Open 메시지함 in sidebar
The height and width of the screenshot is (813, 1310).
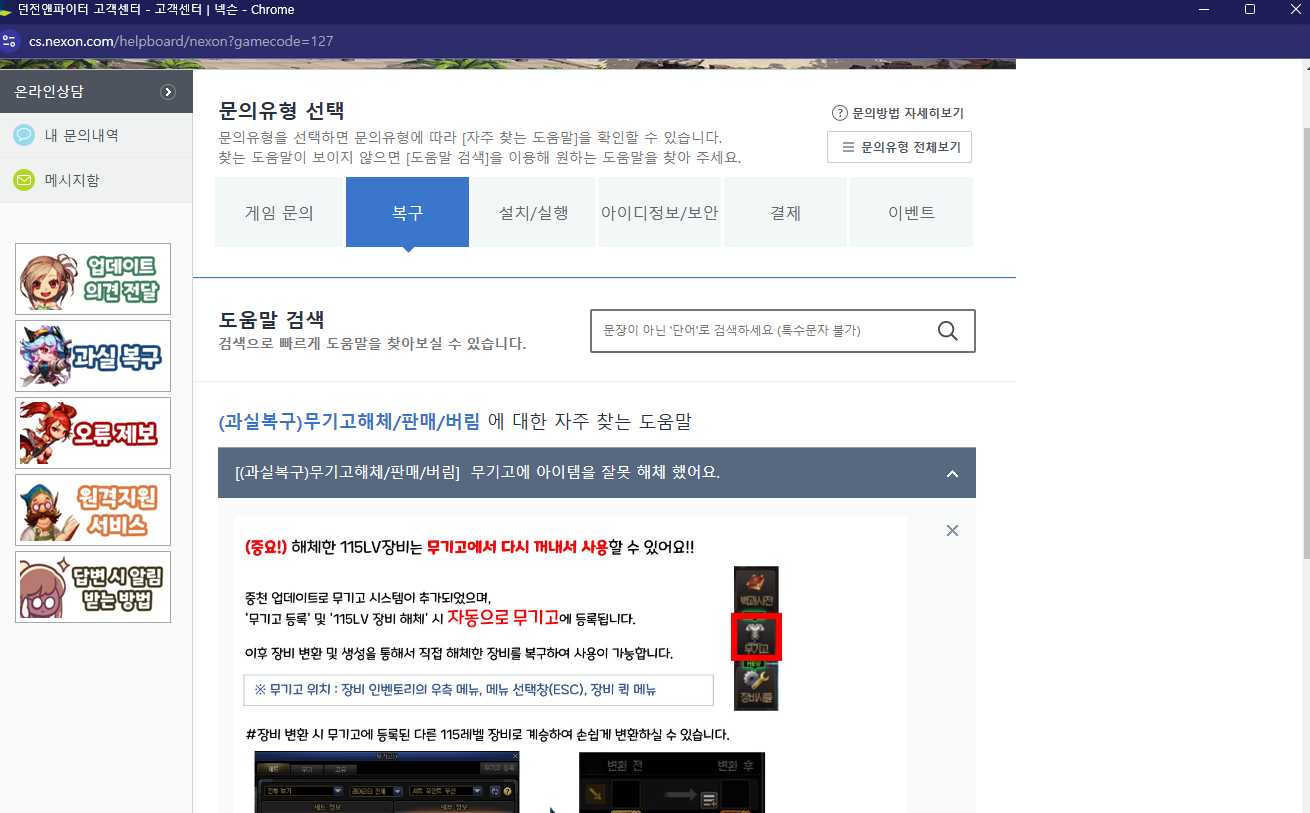72,180
